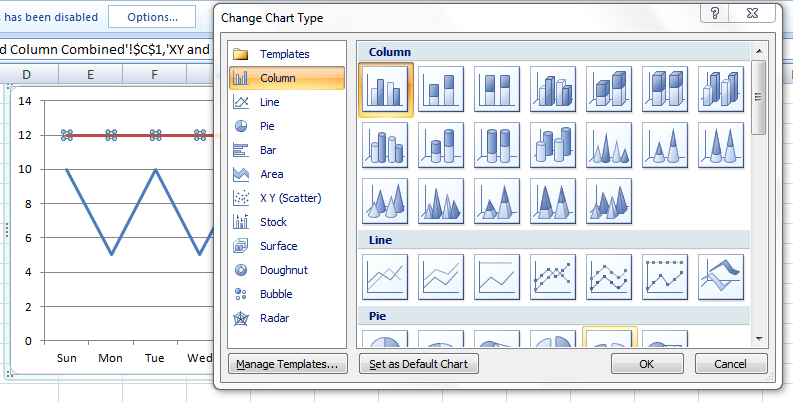Choose the basic Line chart thumbnail

pyautogui.click(x=385, y=277)
